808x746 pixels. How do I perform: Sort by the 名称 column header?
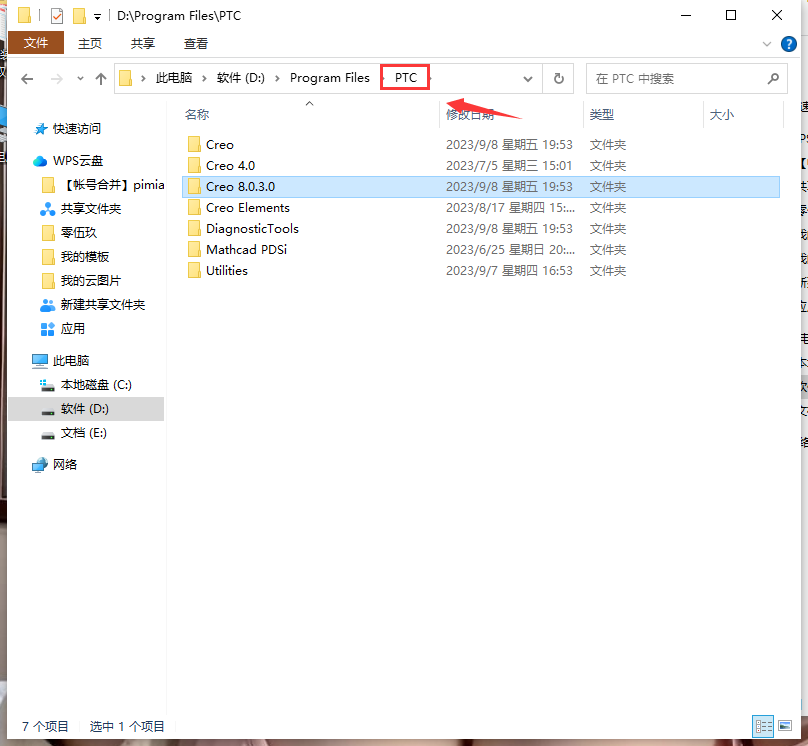point(197,114)
